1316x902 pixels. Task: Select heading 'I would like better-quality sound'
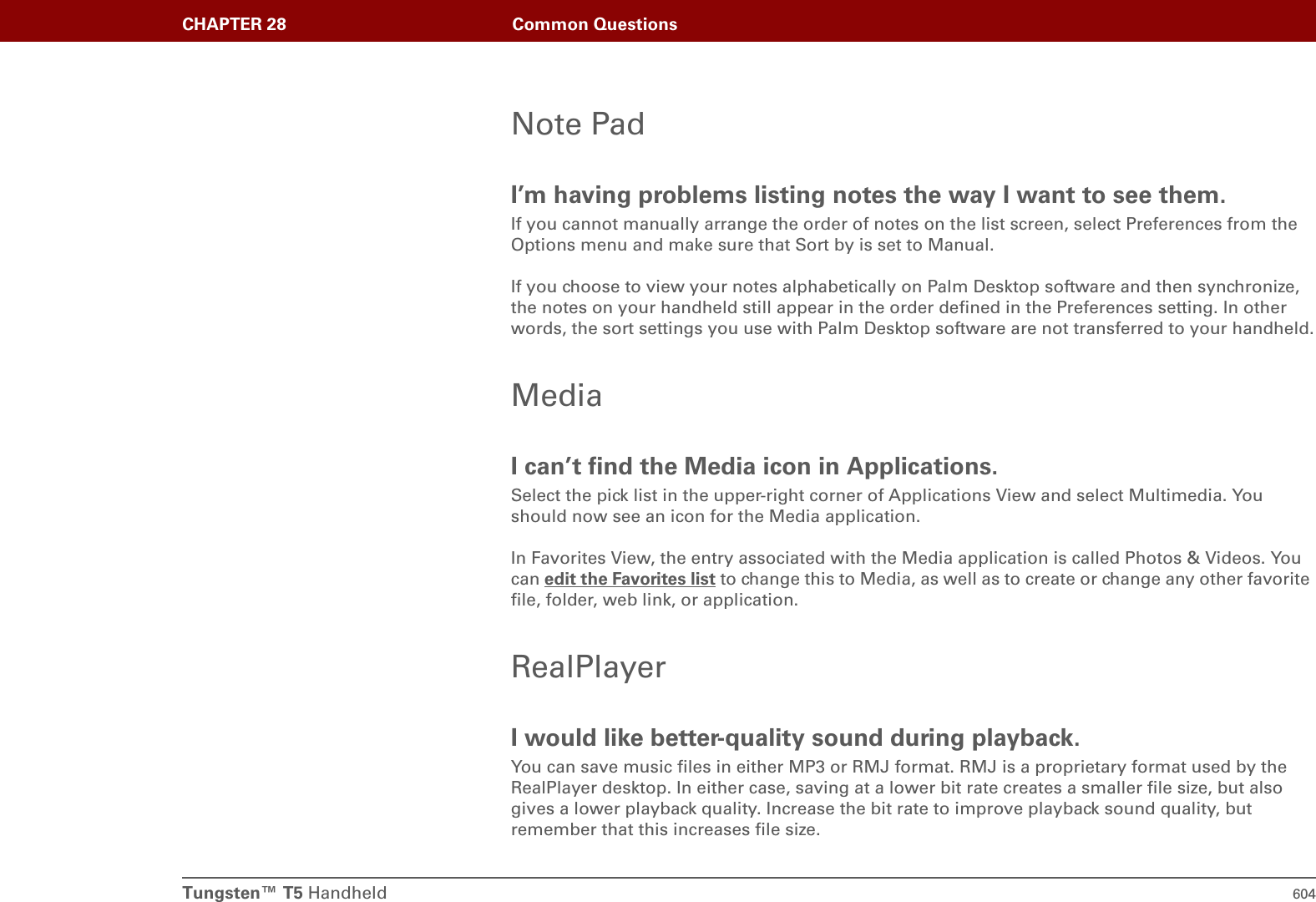click(795, 737)
